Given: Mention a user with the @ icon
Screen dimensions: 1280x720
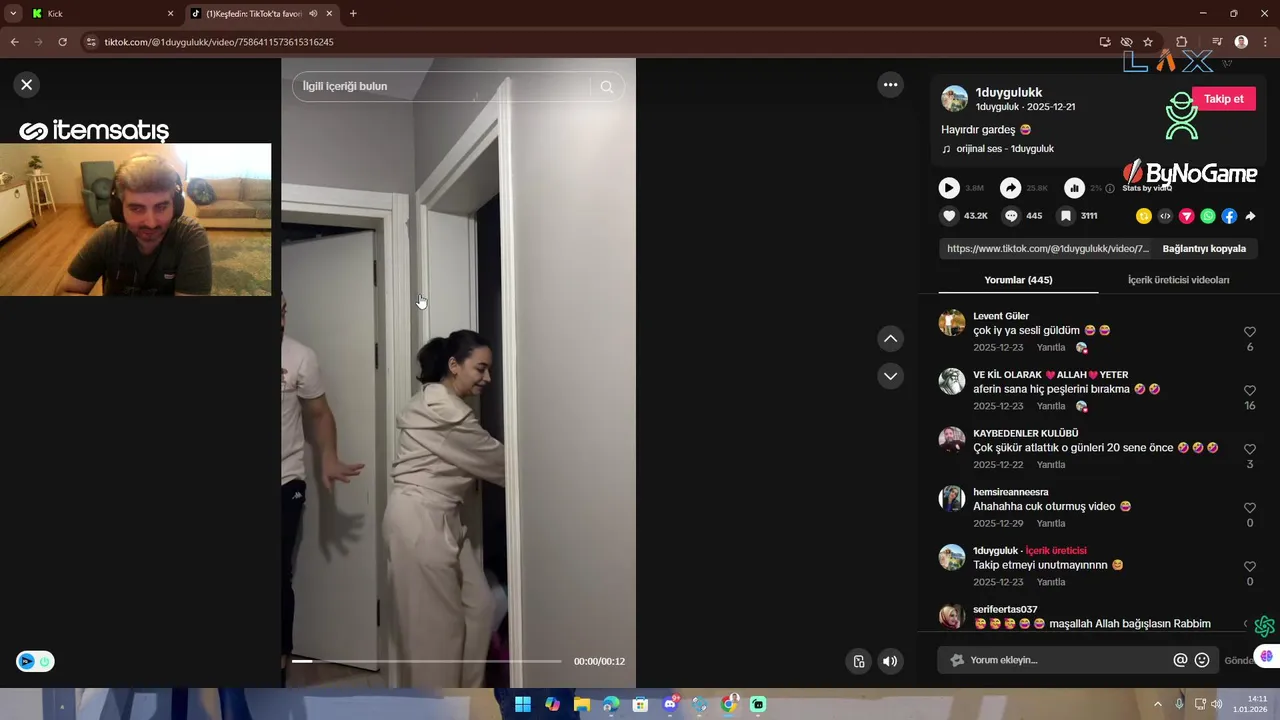Looking at the screenshot, I should [x=1180, y=660].
